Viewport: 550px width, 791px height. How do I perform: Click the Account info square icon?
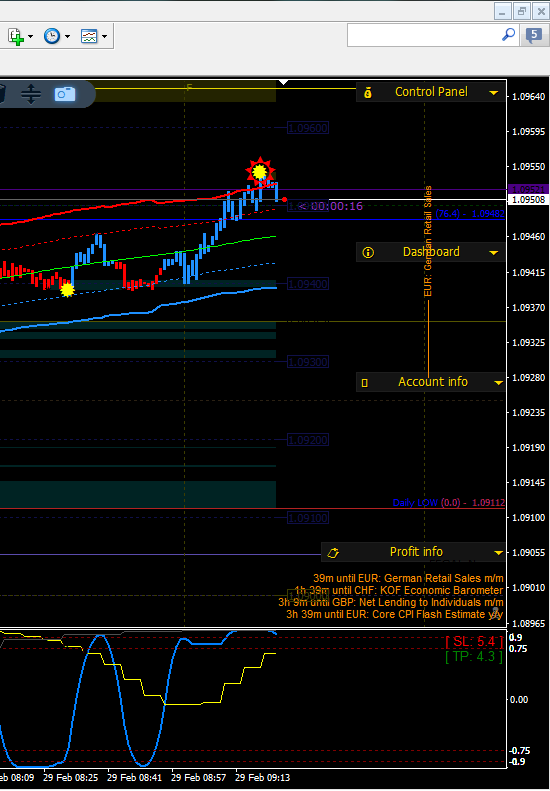[x=365, y=383]
